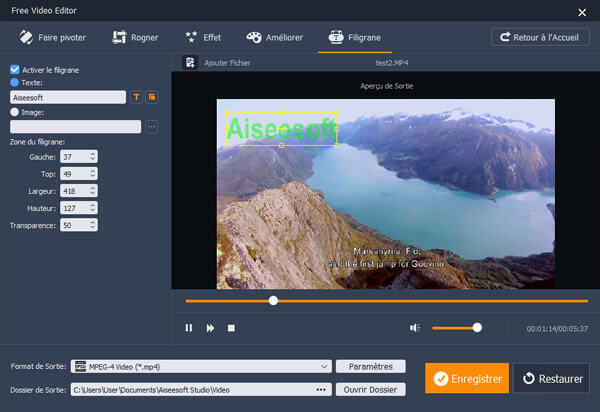Viewport: 600px width, 412px height.
Task: Expand the Format de Sortie dropdown
Action: tap(323, 366)
